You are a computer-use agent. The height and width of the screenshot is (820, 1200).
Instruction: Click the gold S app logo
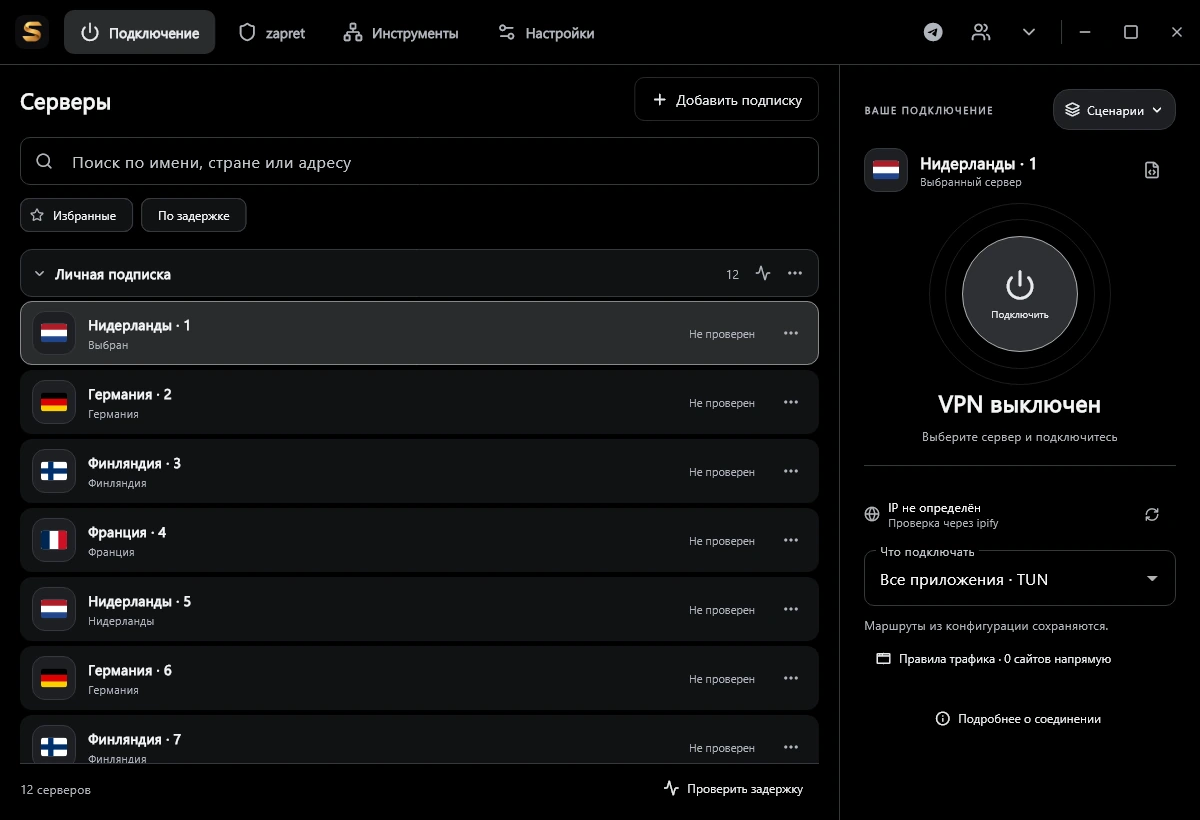(x=33, y=32)
